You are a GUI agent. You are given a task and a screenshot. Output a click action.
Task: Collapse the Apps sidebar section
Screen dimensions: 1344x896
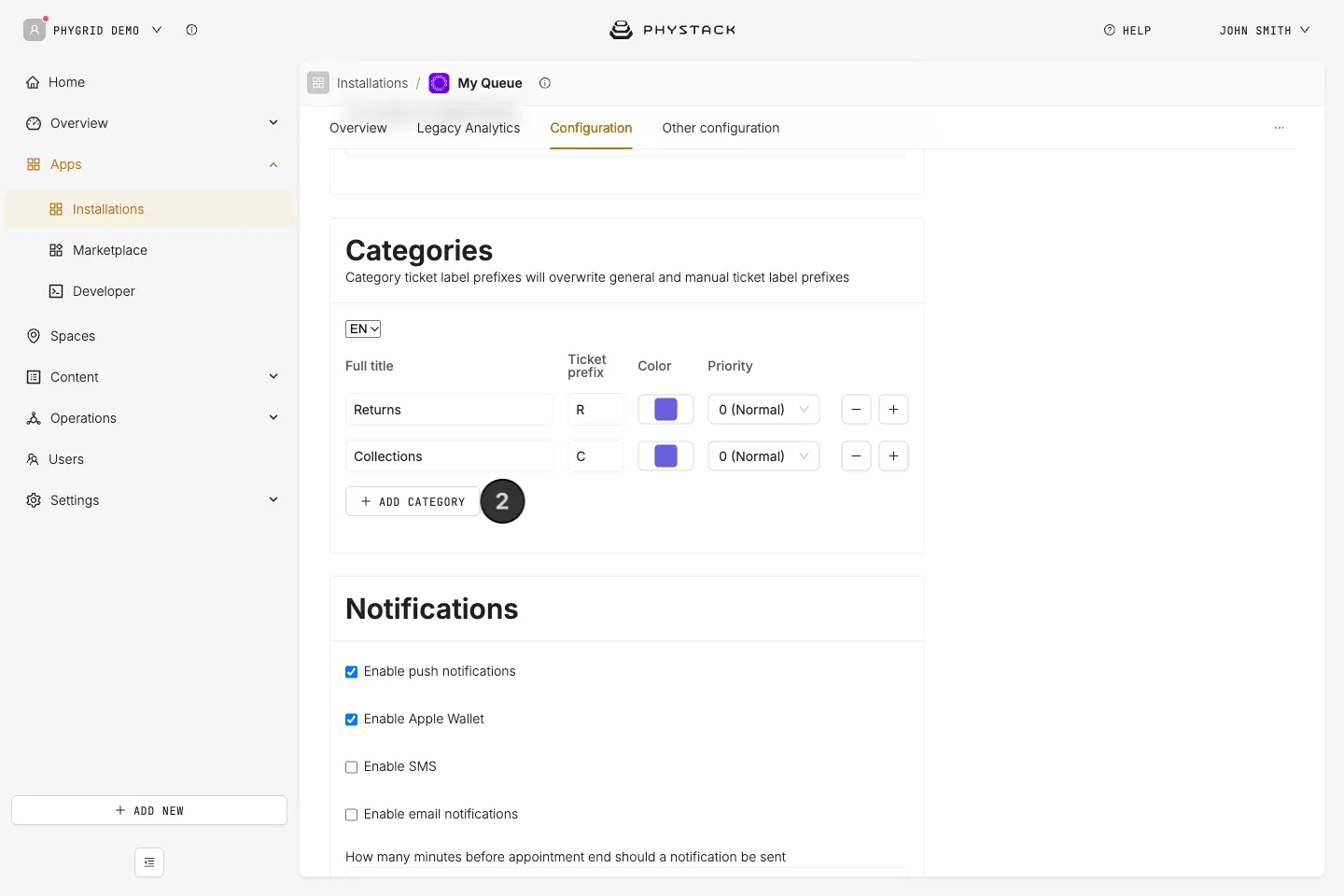coord(273,164)
